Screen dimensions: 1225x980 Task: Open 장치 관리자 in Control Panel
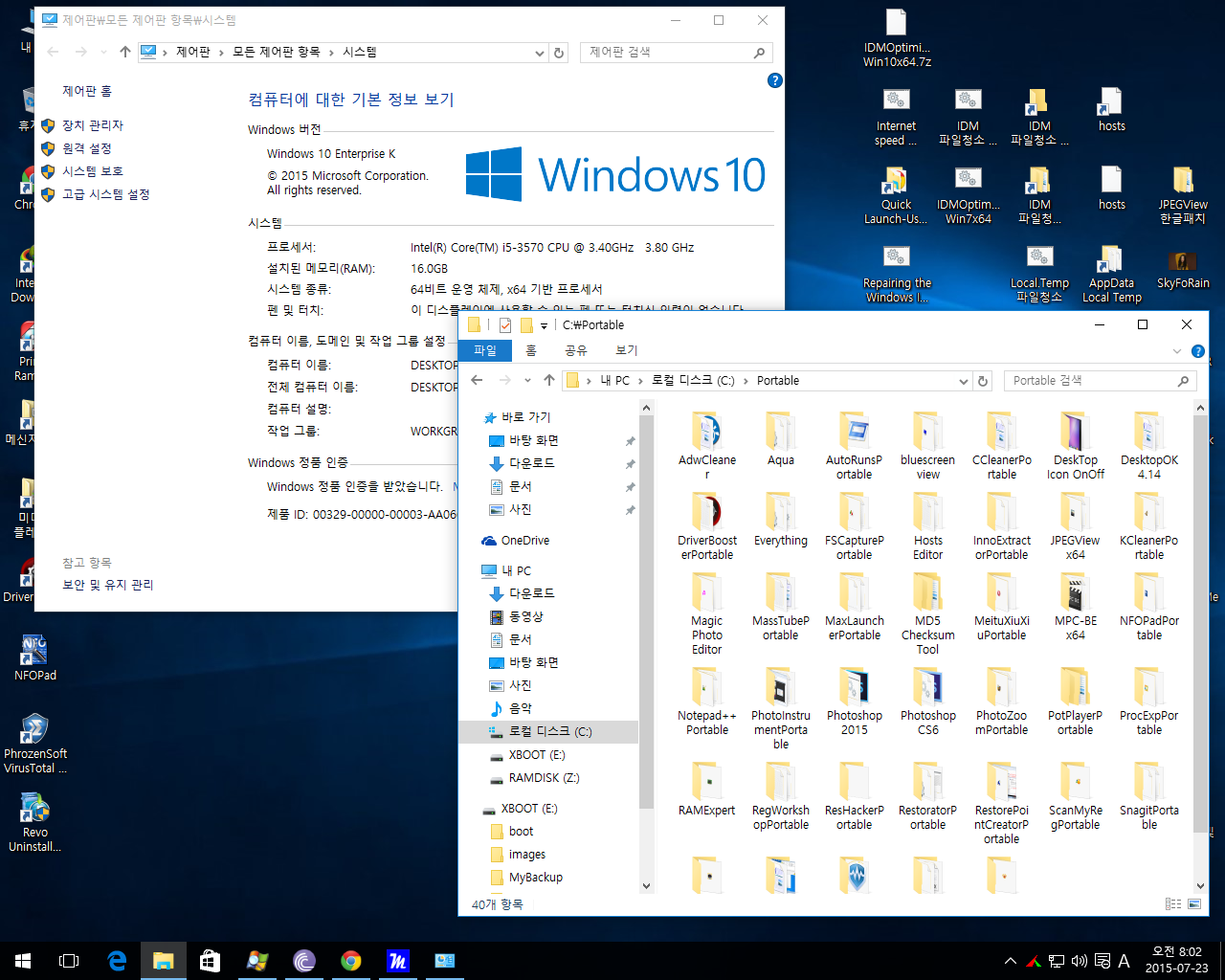tap(93, 125)
